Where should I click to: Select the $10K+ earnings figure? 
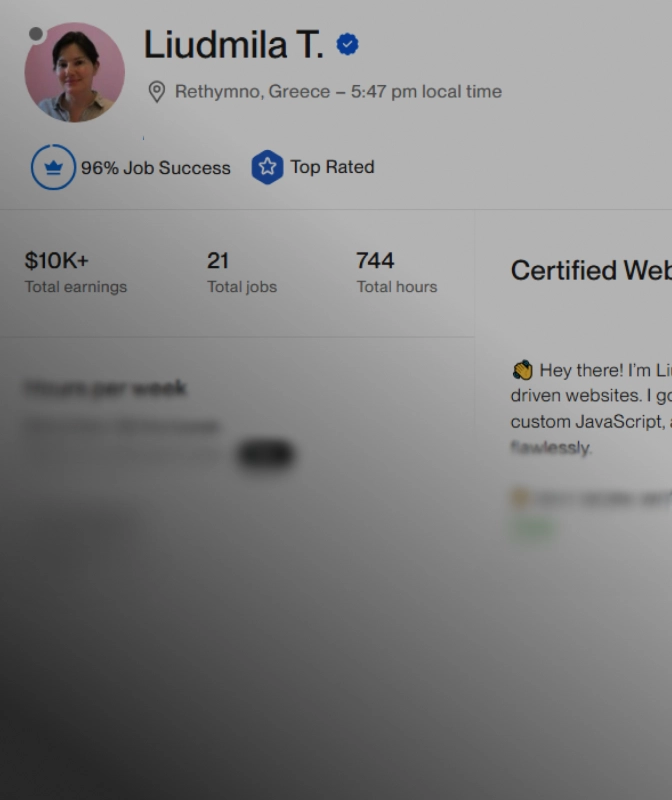click(x=56, y=261)
